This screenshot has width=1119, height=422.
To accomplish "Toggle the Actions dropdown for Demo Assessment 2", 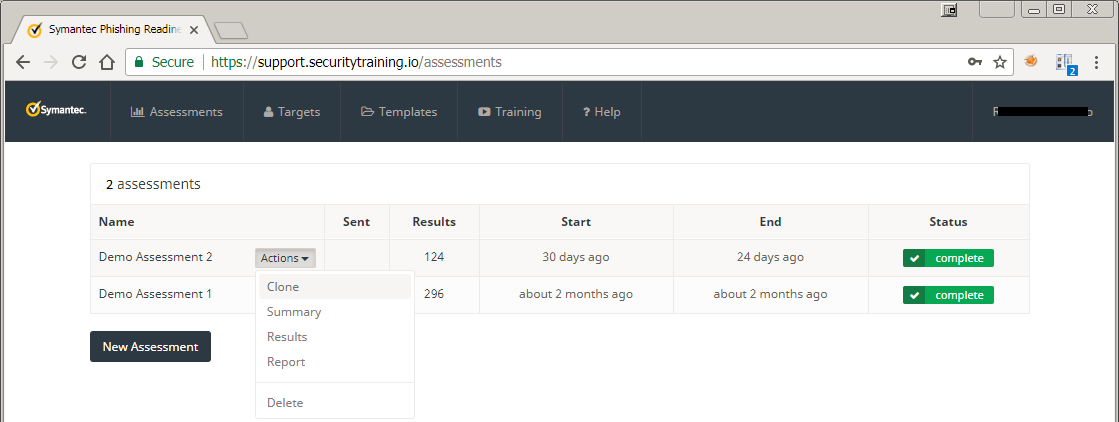I will (x=285, y=258).
